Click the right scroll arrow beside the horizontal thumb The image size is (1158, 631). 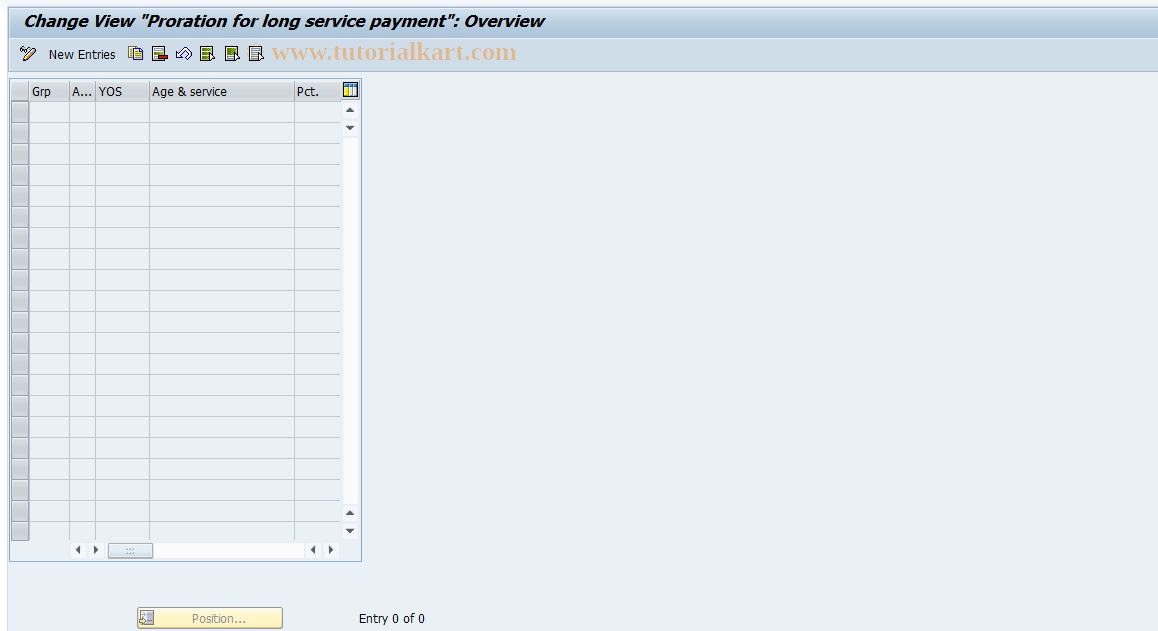coord(96,550)
